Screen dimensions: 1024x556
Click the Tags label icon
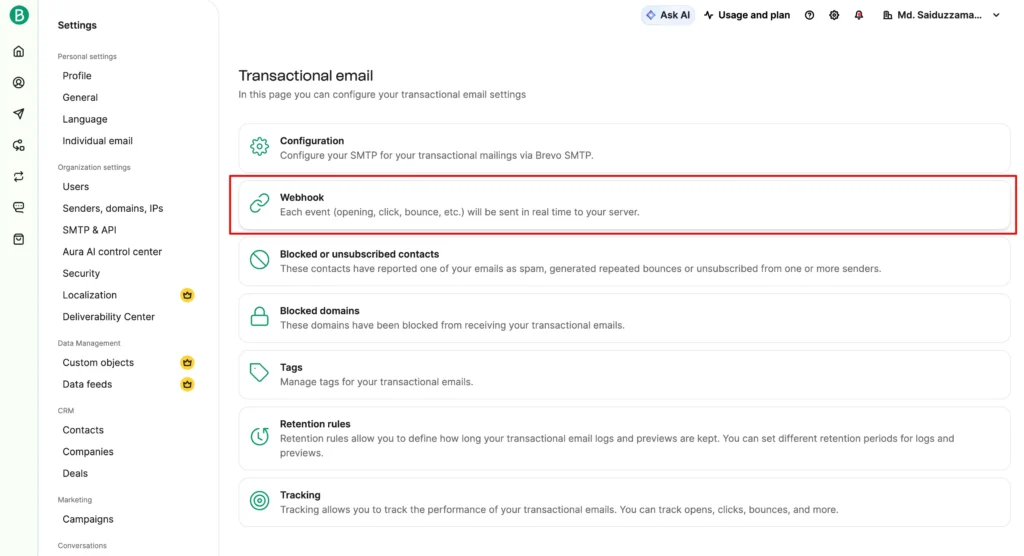pos(259,372)
